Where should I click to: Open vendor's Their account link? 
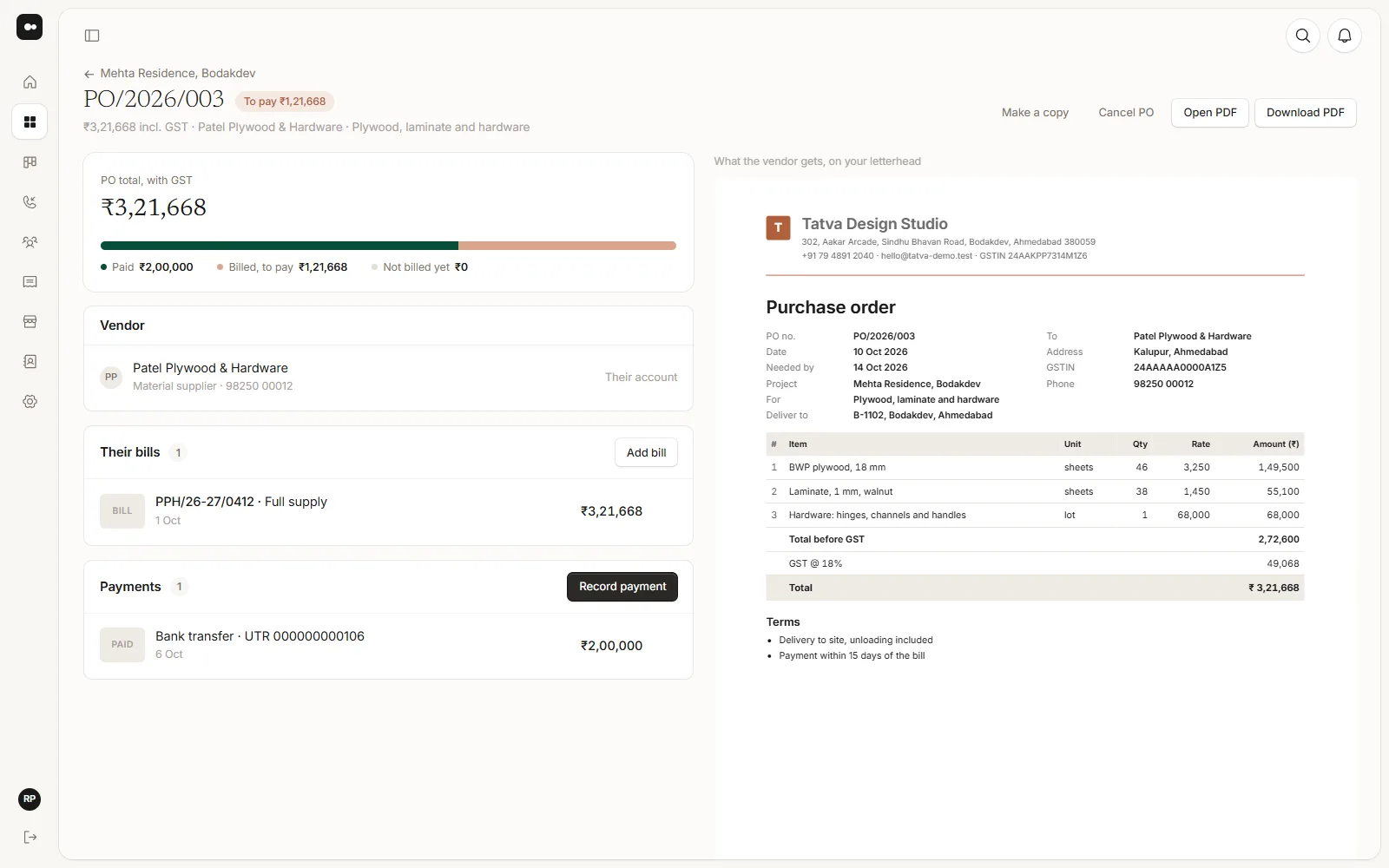[641, 378]
